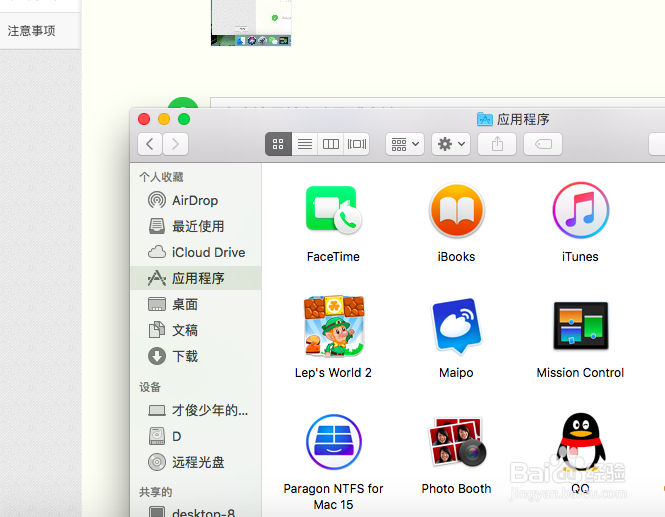The height and width of the screenshot is (517, 665).
Task: Open 最近使用 in the sidebar
Action: point(196,226)
